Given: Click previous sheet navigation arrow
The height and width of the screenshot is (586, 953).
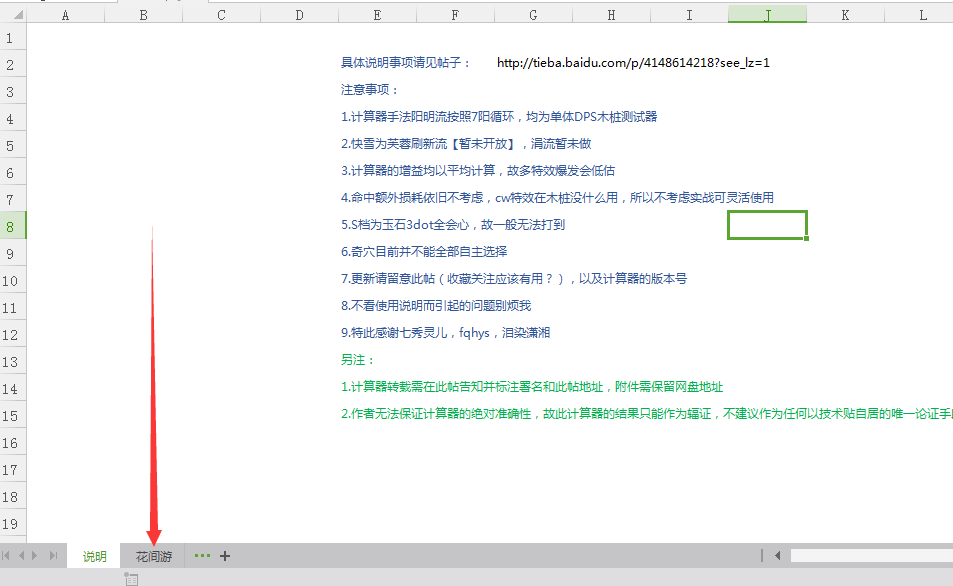Looking at the screenshot, I should click(22, 556).
